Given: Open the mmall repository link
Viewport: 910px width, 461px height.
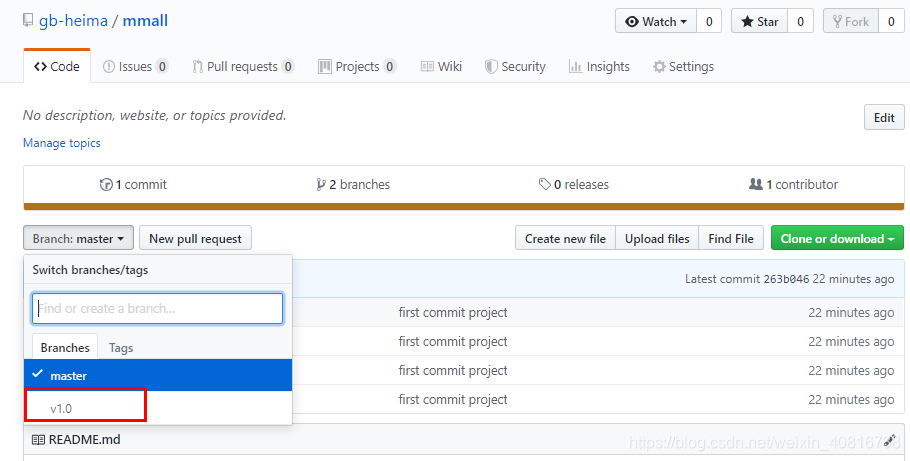Looking at the screenshot, I should click(x=145, y=21).
